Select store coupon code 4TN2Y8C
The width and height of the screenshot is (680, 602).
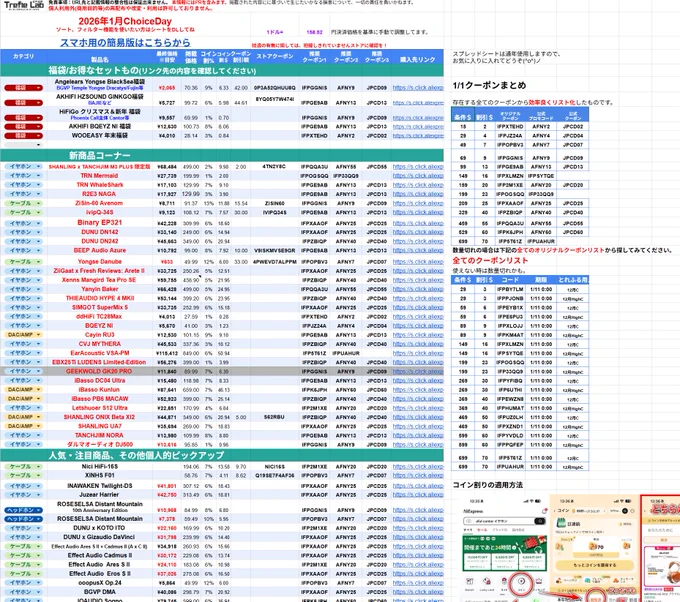pos(274,167)
